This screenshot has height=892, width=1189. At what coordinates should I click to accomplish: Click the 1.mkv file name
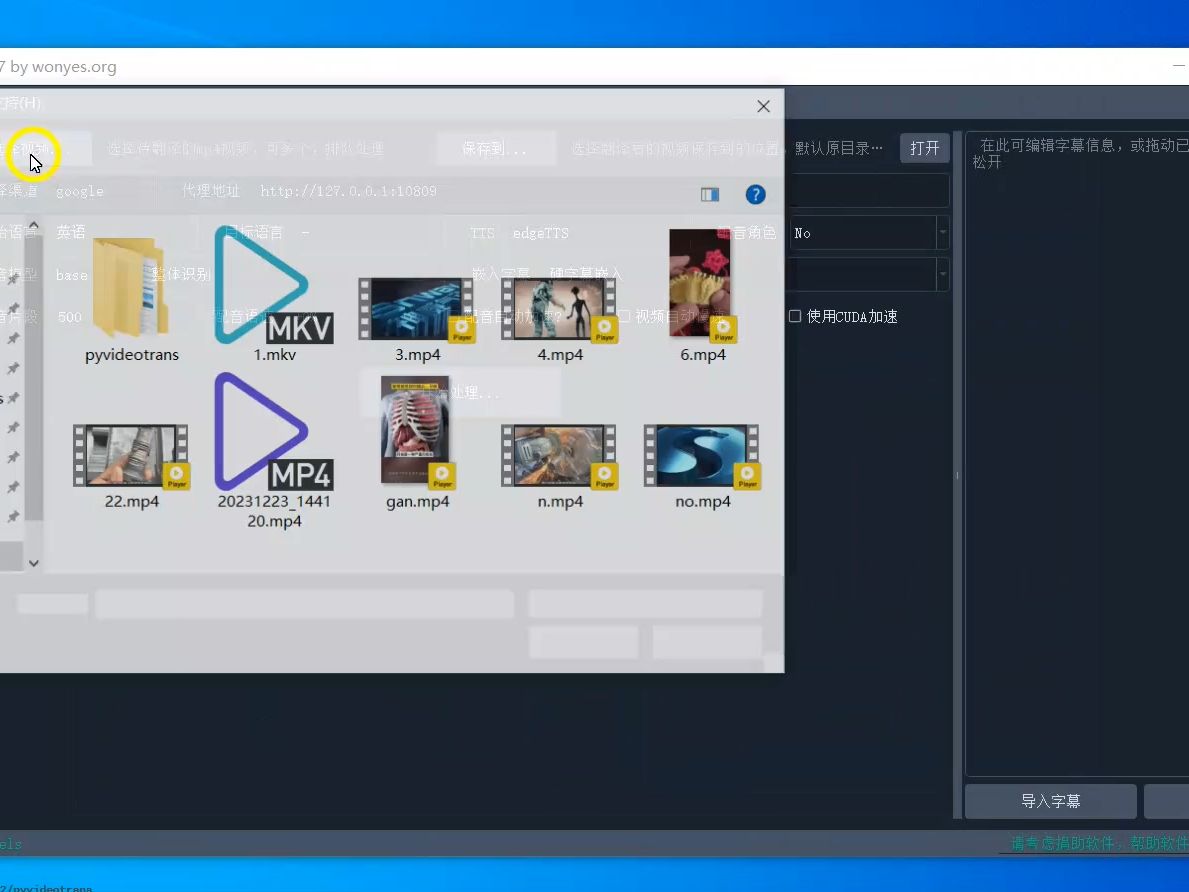(275, 354)
